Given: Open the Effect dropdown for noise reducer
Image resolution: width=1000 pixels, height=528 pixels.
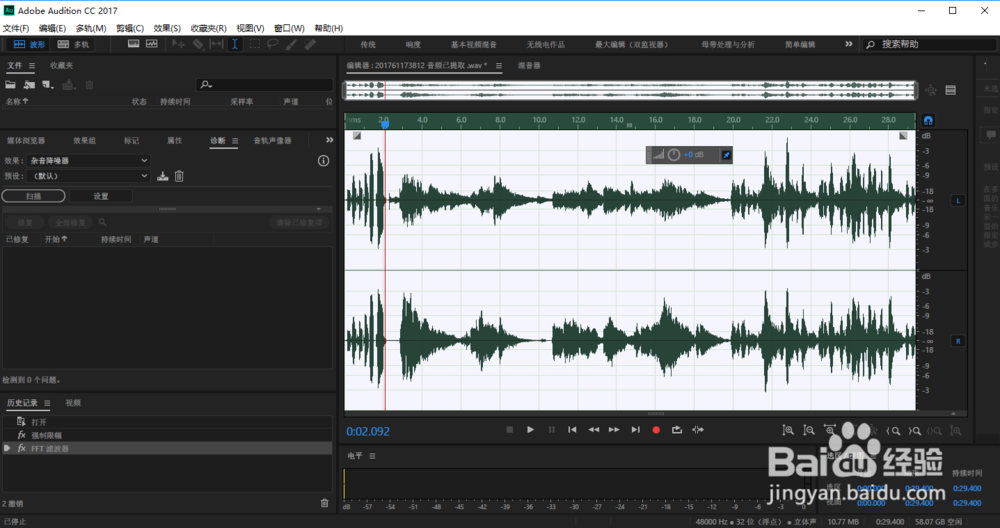Looking at the screenshot, I should coord(89,161).
